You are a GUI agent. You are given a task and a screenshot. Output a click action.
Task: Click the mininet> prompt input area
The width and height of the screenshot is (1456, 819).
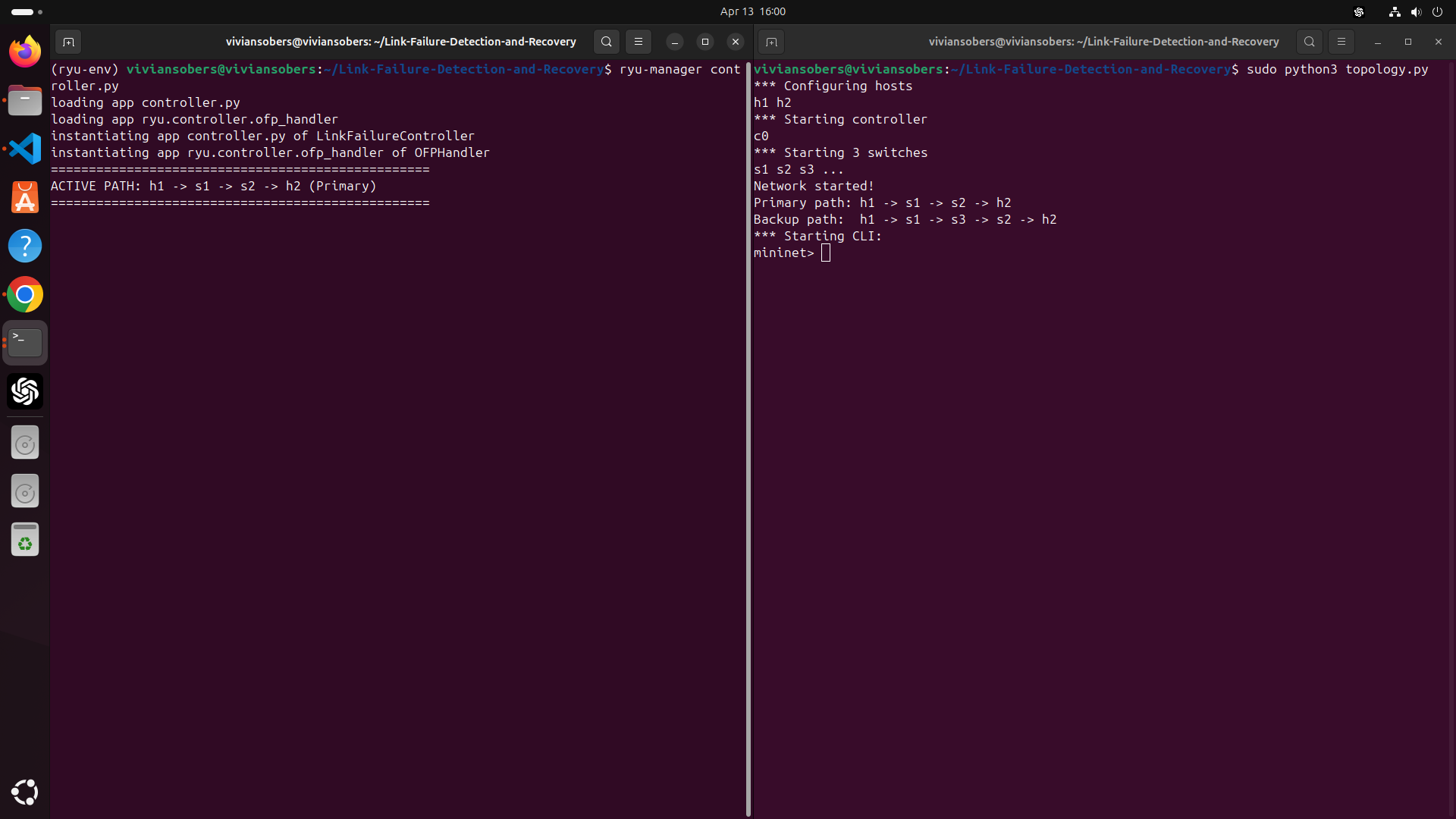point(826,253)
